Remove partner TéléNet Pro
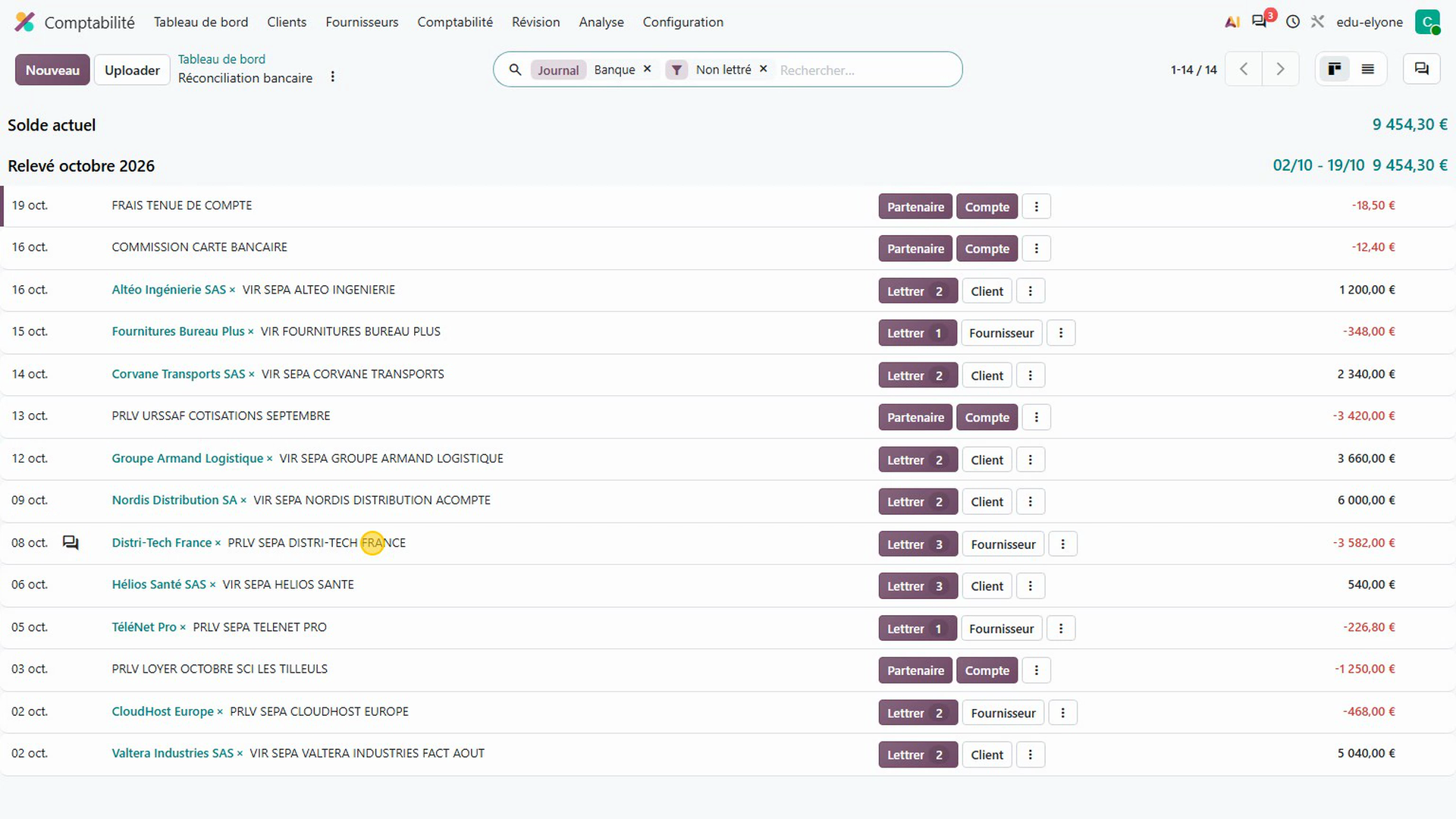 pyautogui.click(x=183, y=628)
